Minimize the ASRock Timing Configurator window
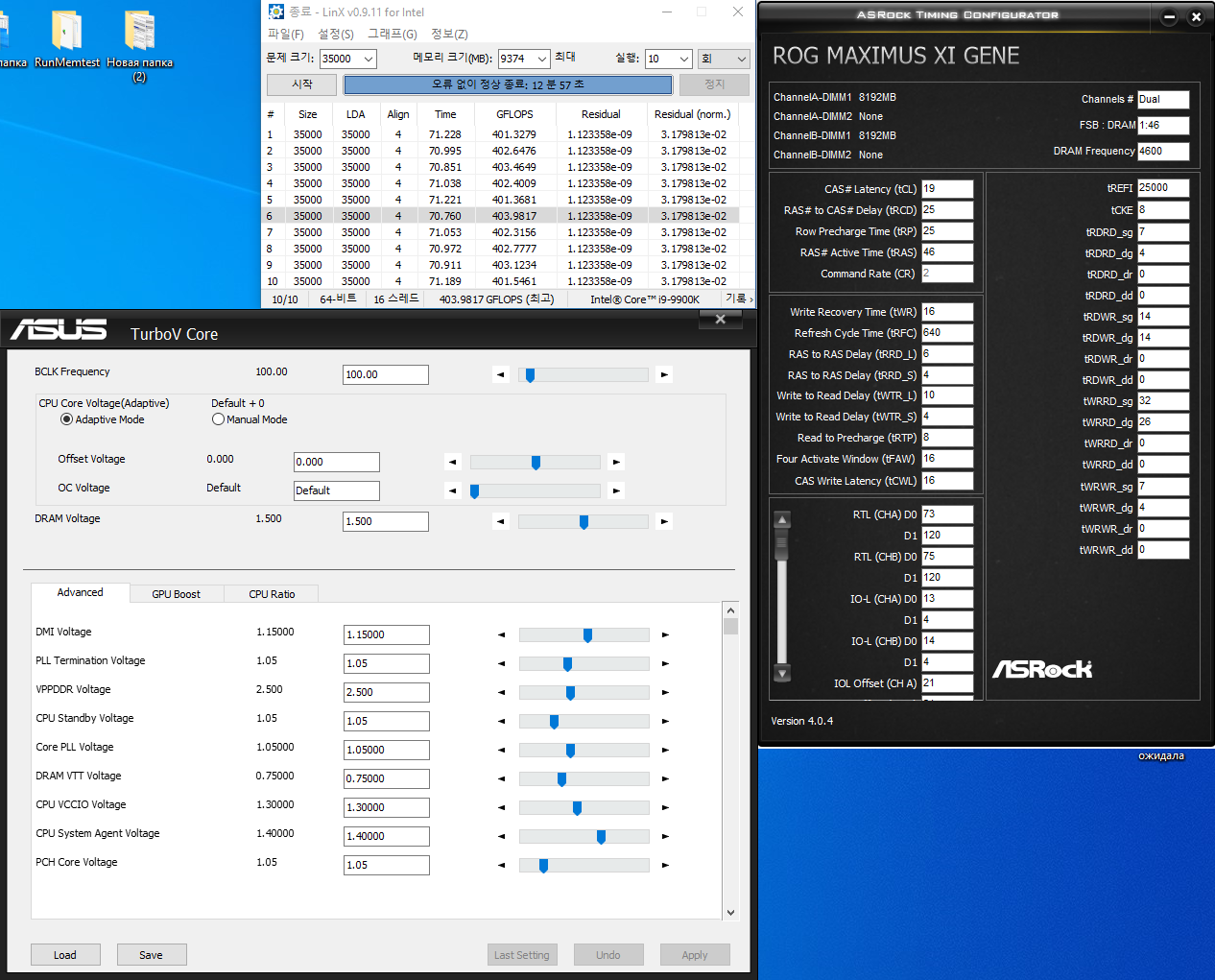This screenshot has height=980, width=1215. tap(1169, 16)
